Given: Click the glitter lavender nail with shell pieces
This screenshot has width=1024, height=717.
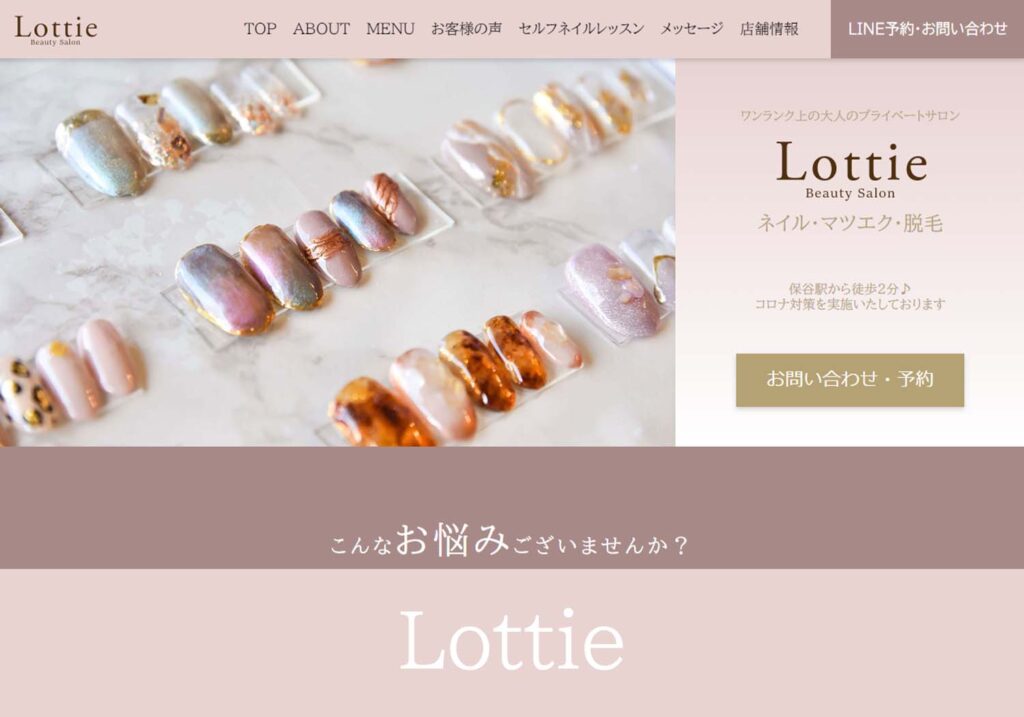Looking at the screenshot, I should click(x=604, y=291).
